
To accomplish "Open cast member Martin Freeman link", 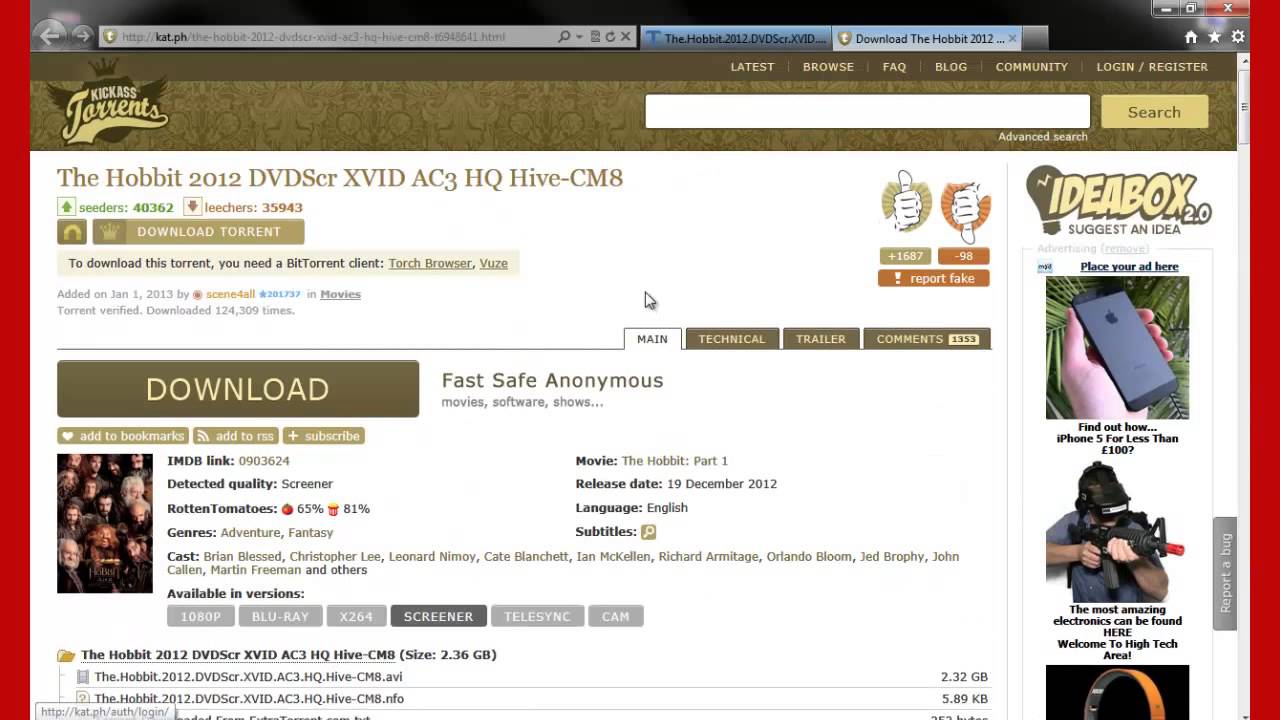I will [255, 570].
